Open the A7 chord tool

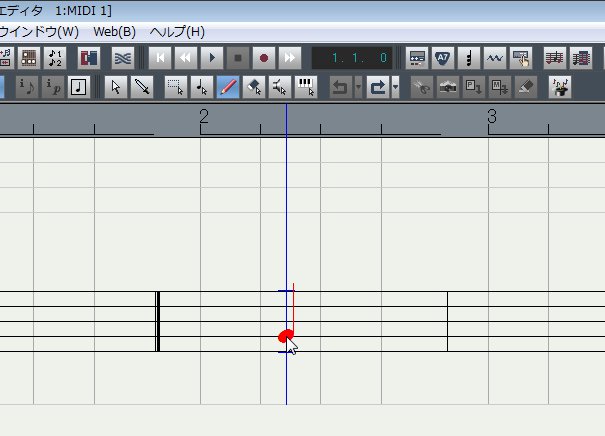(x=443, y=58)
